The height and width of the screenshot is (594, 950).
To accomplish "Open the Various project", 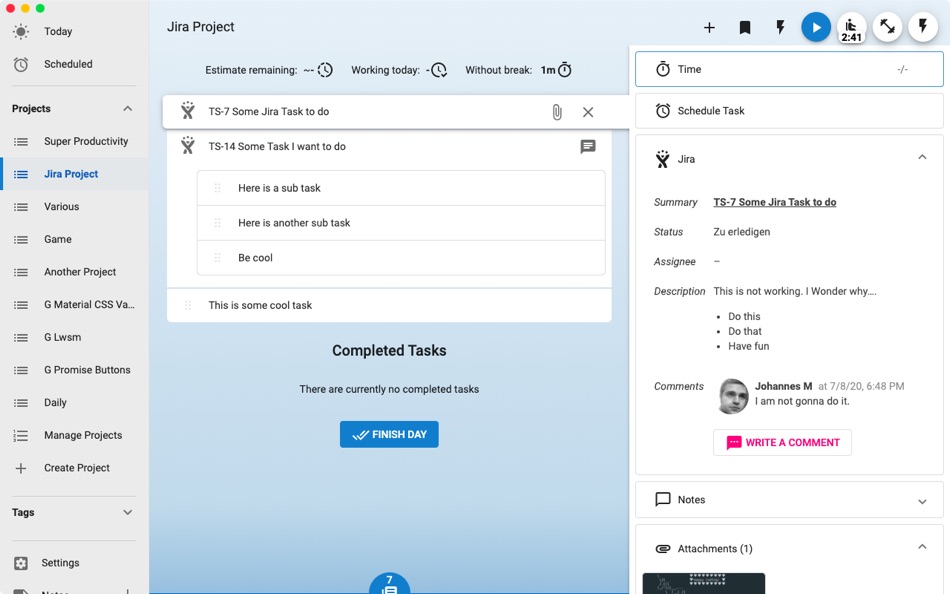I will tap(74, 207).
